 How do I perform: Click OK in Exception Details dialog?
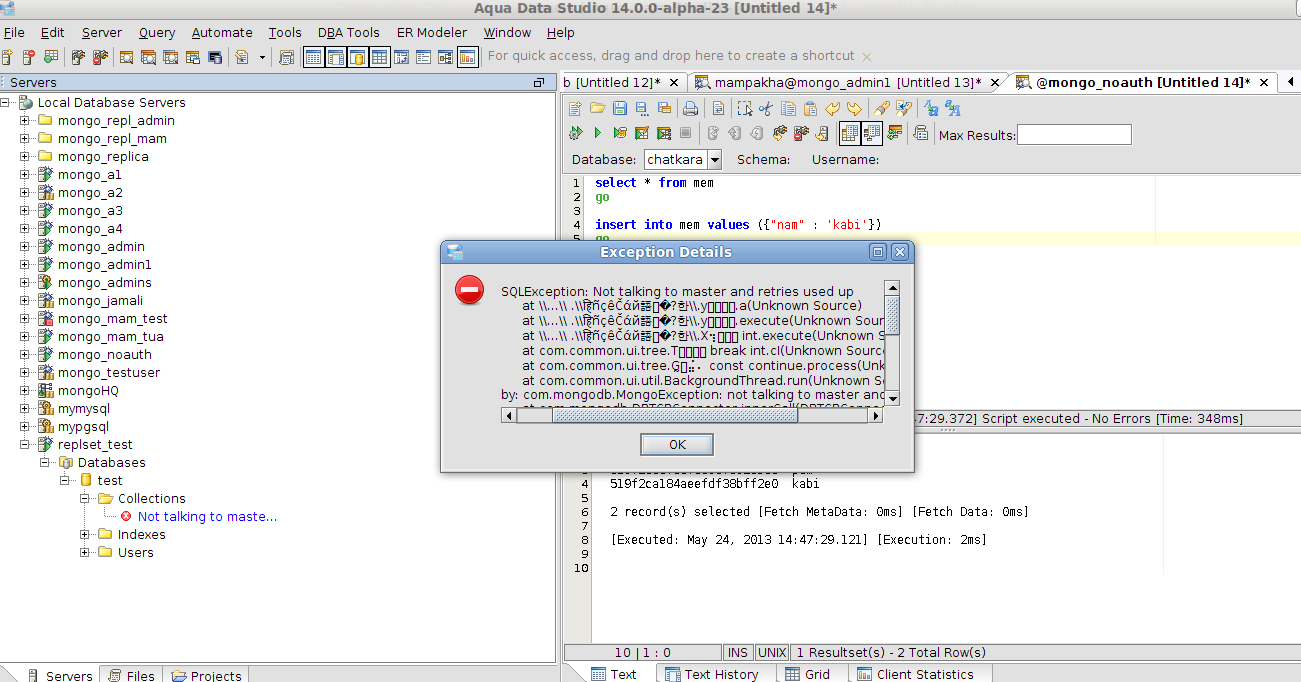pyautogui.click(x=677, y=444)
